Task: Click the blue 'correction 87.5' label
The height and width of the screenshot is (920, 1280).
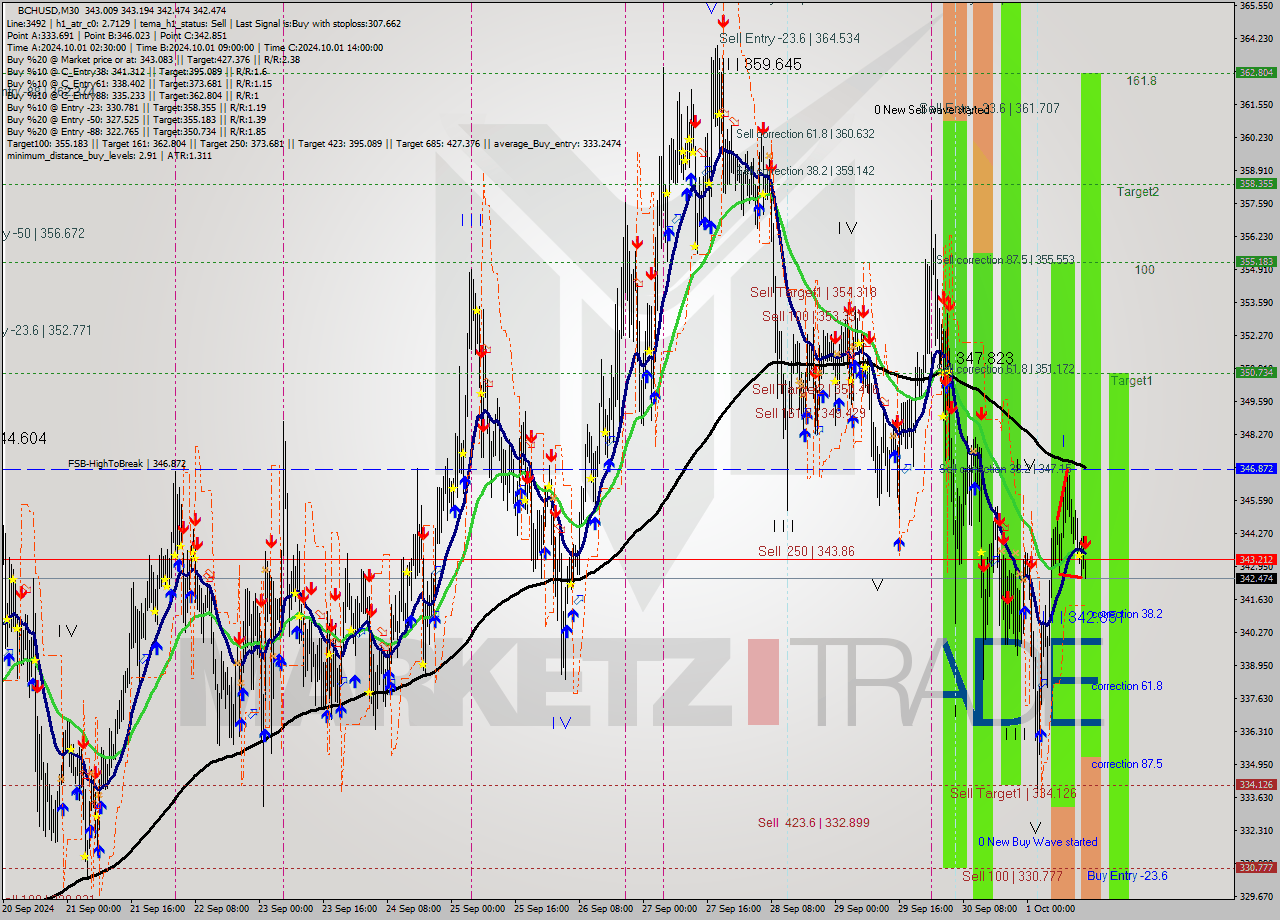Action: 1127,764
